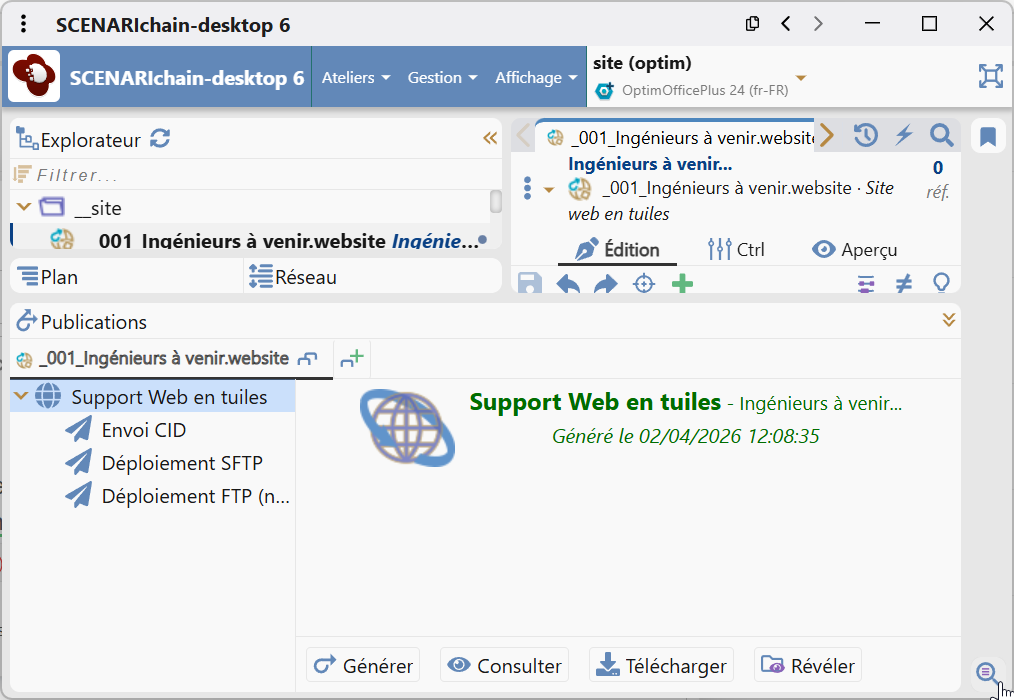Toggle the fullscreen frame icon
Viewport: 1014px width, 700px height.
[990, 77]
